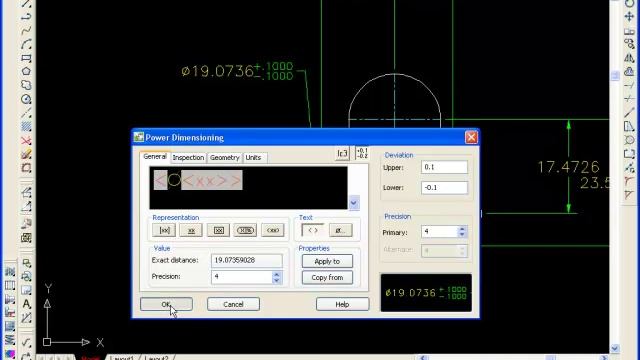Image resolution: width=640 pixels, height=360 pixels.
Task: Click the red X erase tool
Action: coord(26,141)
